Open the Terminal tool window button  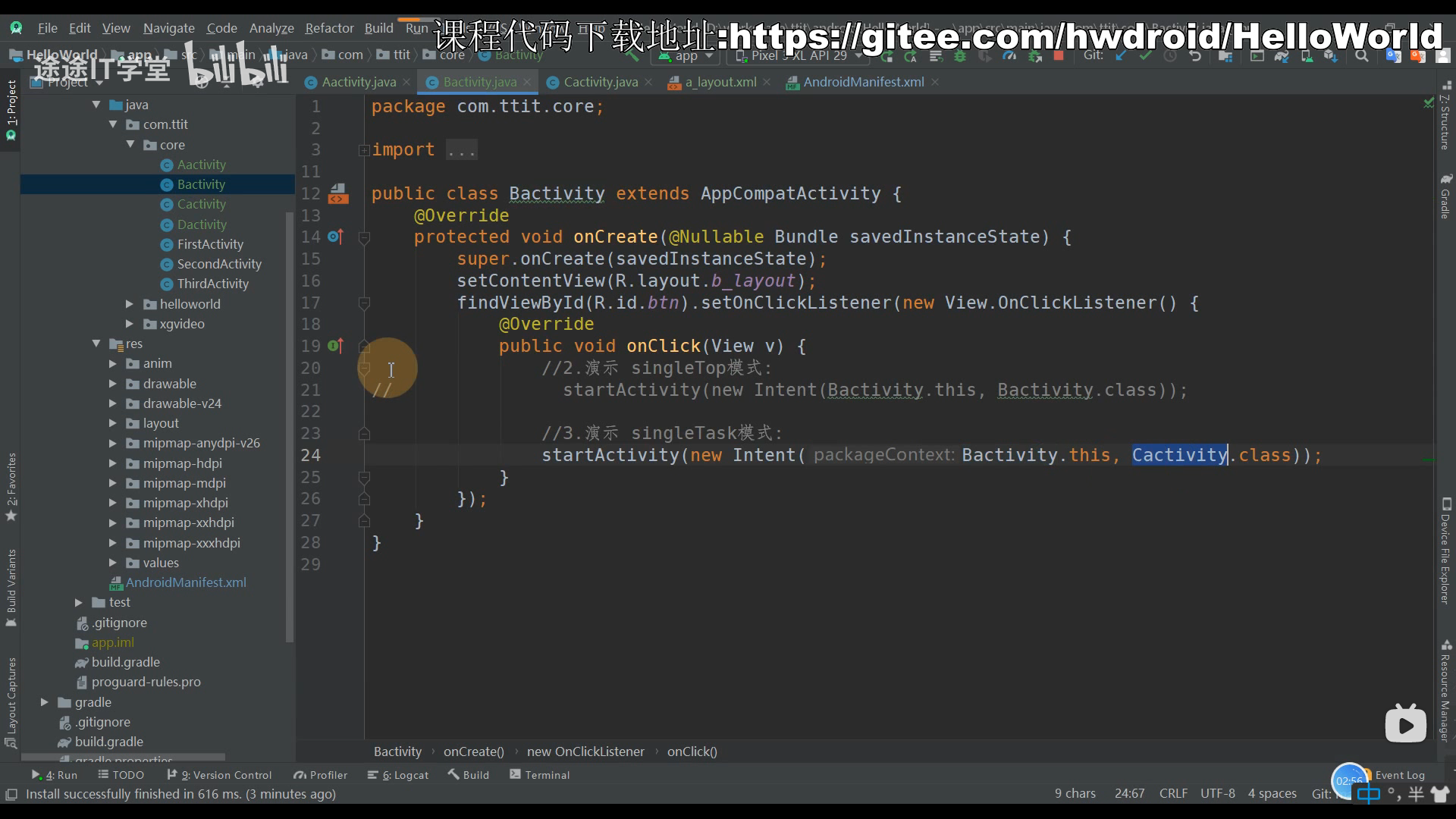coord(539,775)
